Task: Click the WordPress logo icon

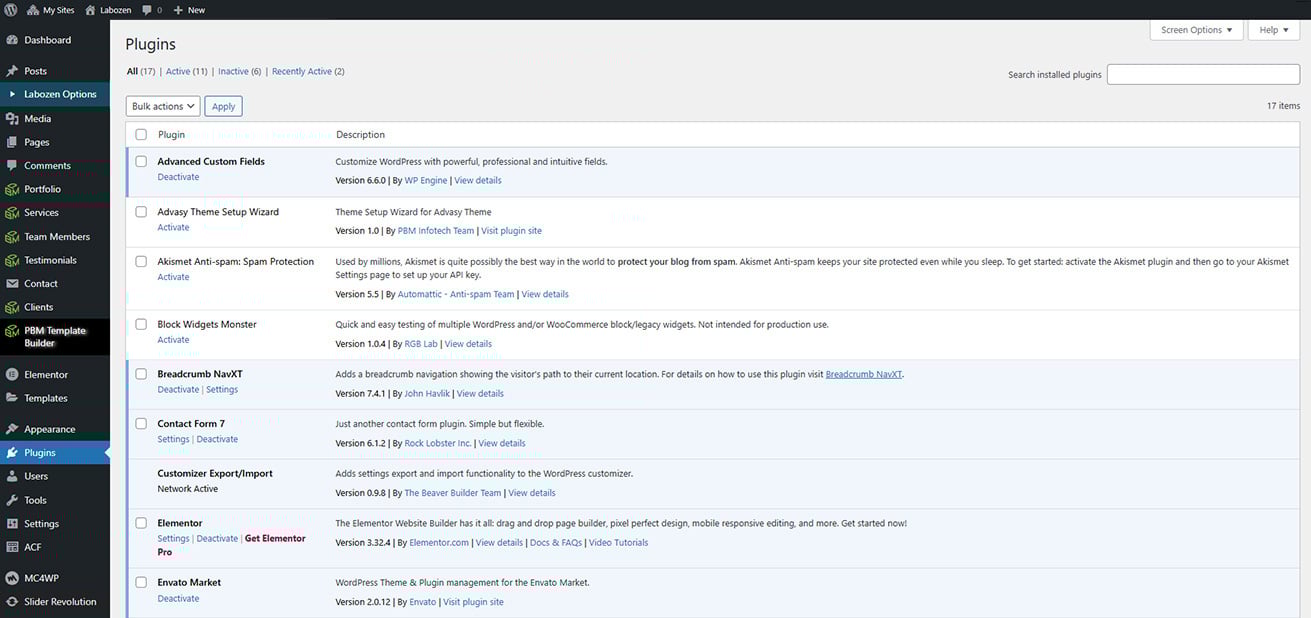Action: point(11,10)
